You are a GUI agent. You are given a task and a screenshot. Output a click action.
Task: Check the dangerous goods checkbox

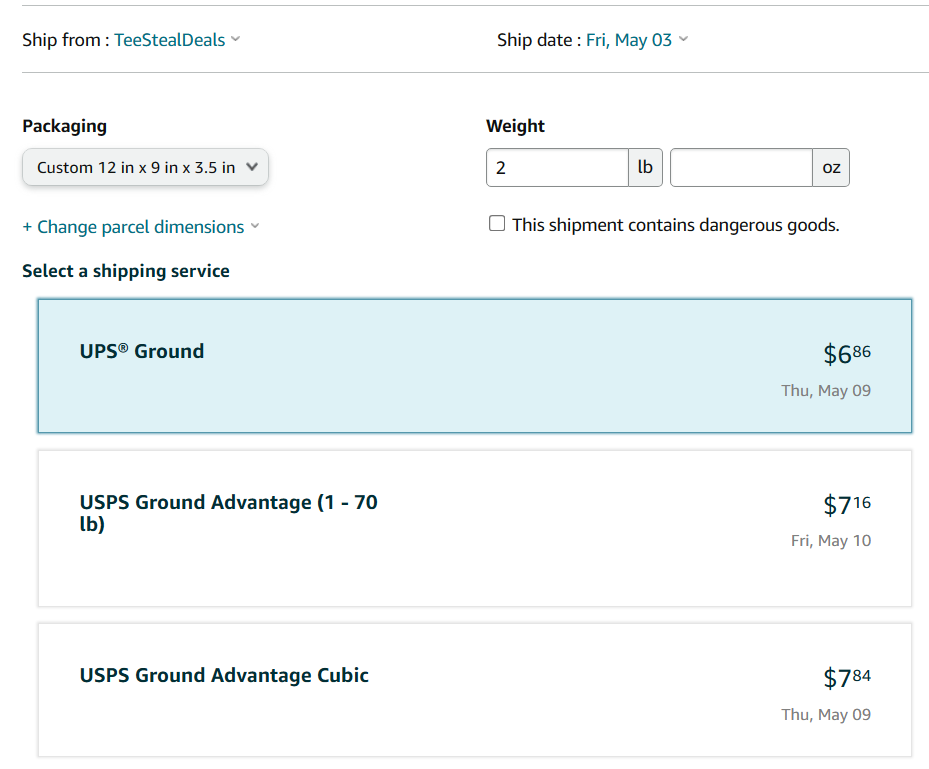497,223
